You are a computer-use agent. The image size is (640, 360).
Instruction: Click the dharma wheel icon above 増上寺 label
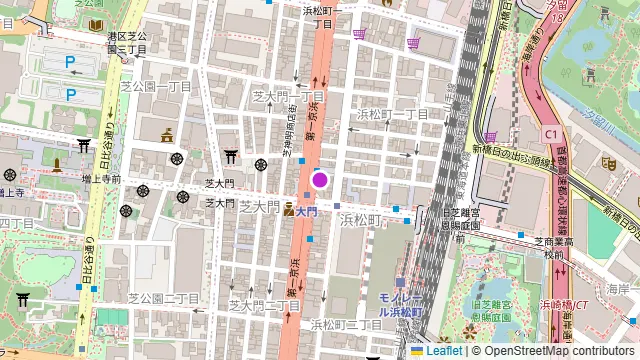click(10, 176)
